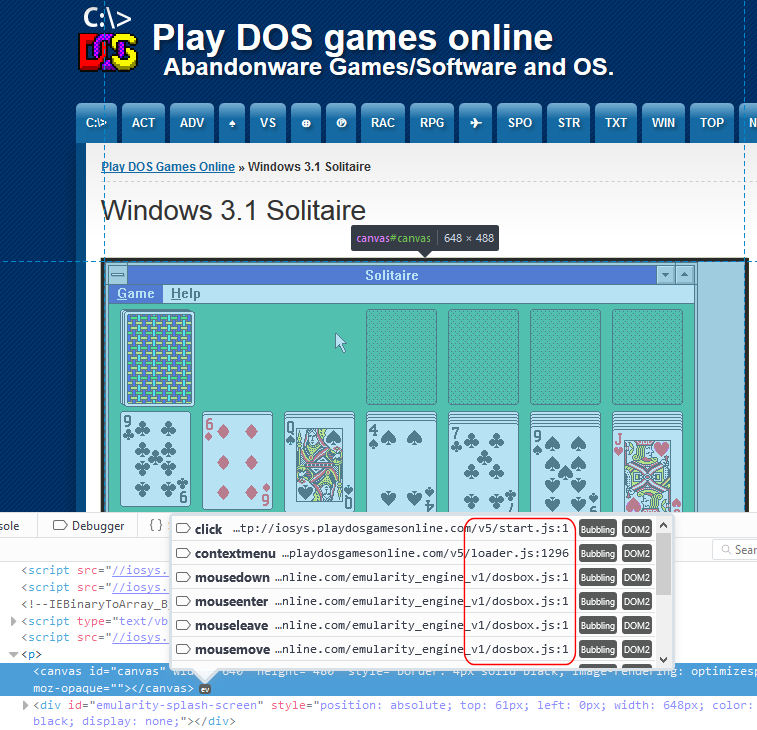Toggle the click event listener breakpoint icon
Screen dimensions: 757x730
coord(183,529)
